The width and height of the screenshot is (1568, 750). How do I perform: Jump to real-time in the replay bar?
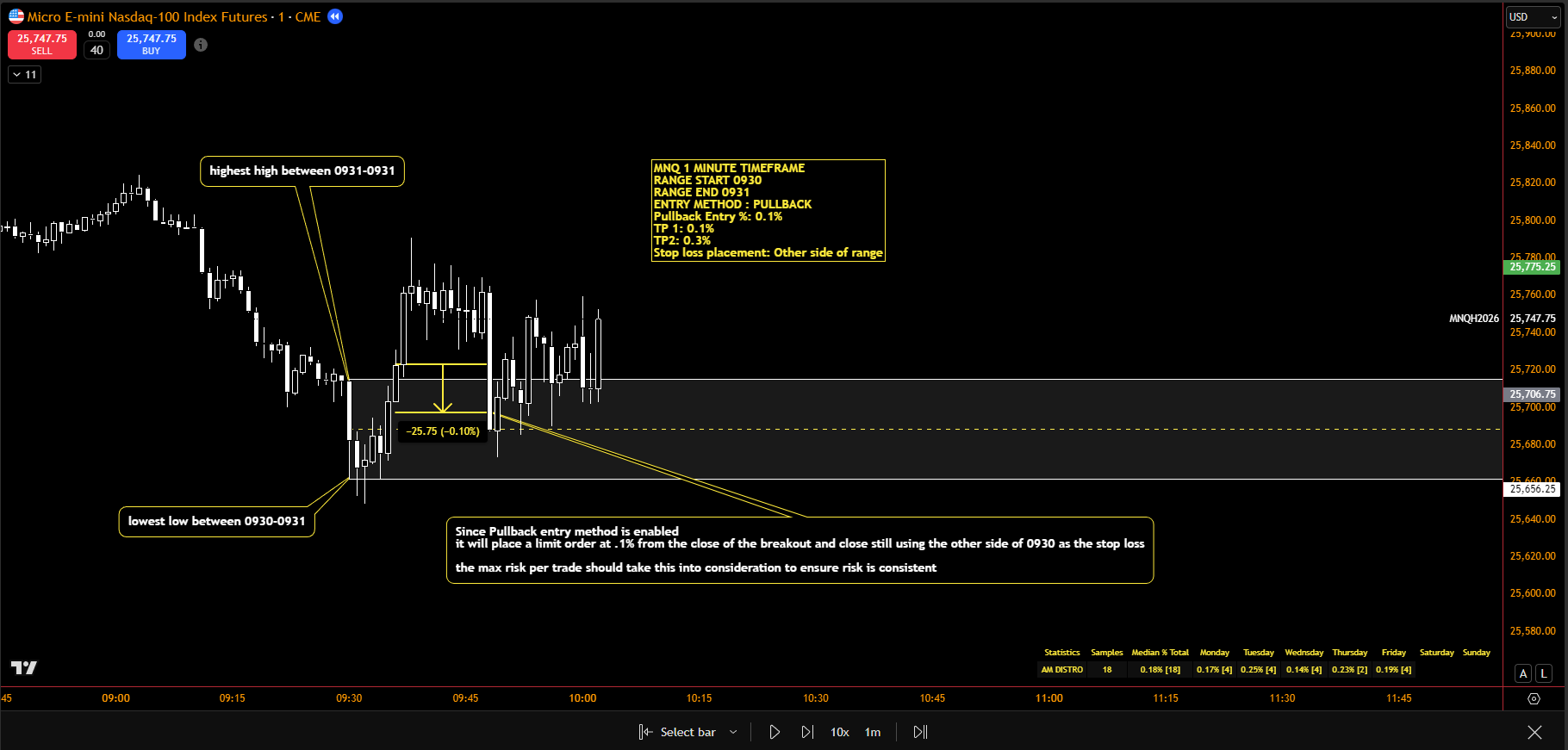(x=920, y=732)
